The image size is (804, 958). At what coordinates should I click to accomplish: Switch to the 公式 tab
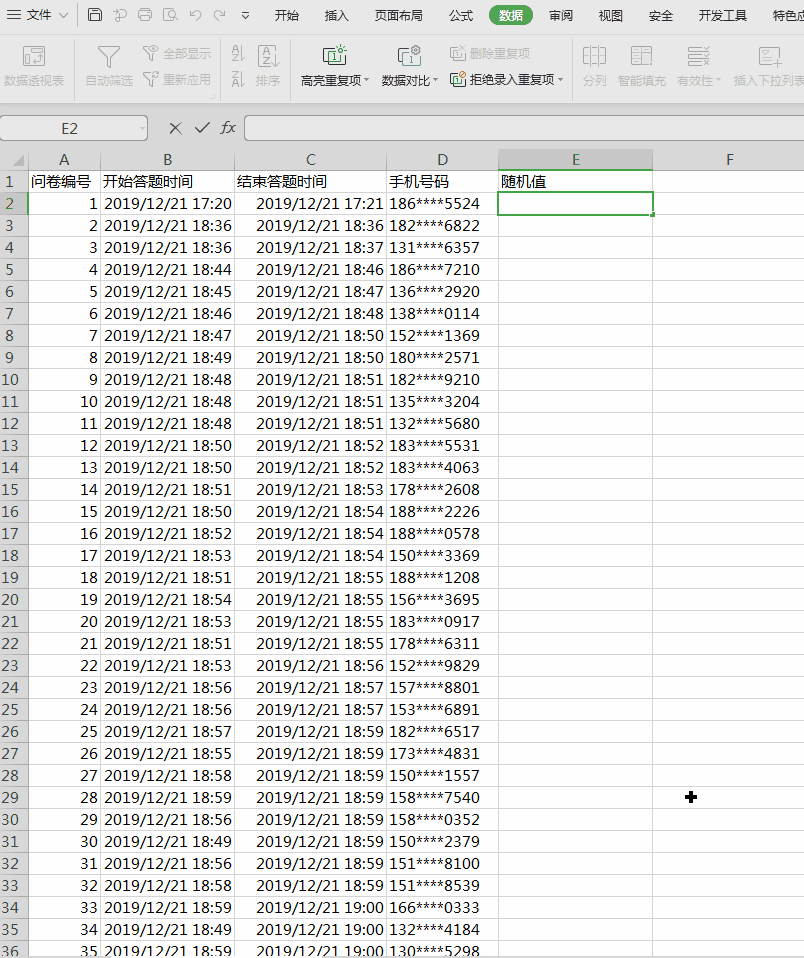(461, 15)
